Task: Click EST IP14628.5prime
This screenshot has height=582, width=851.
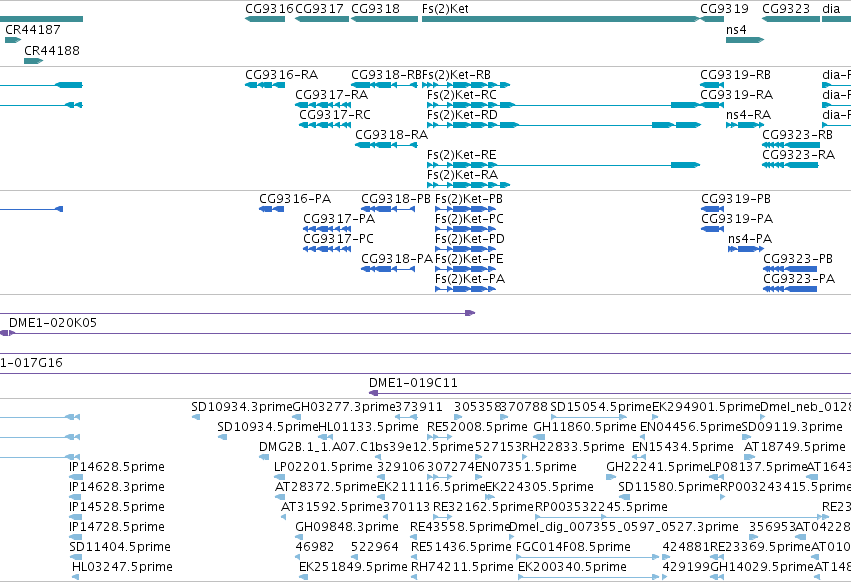Action: point(117,467)
